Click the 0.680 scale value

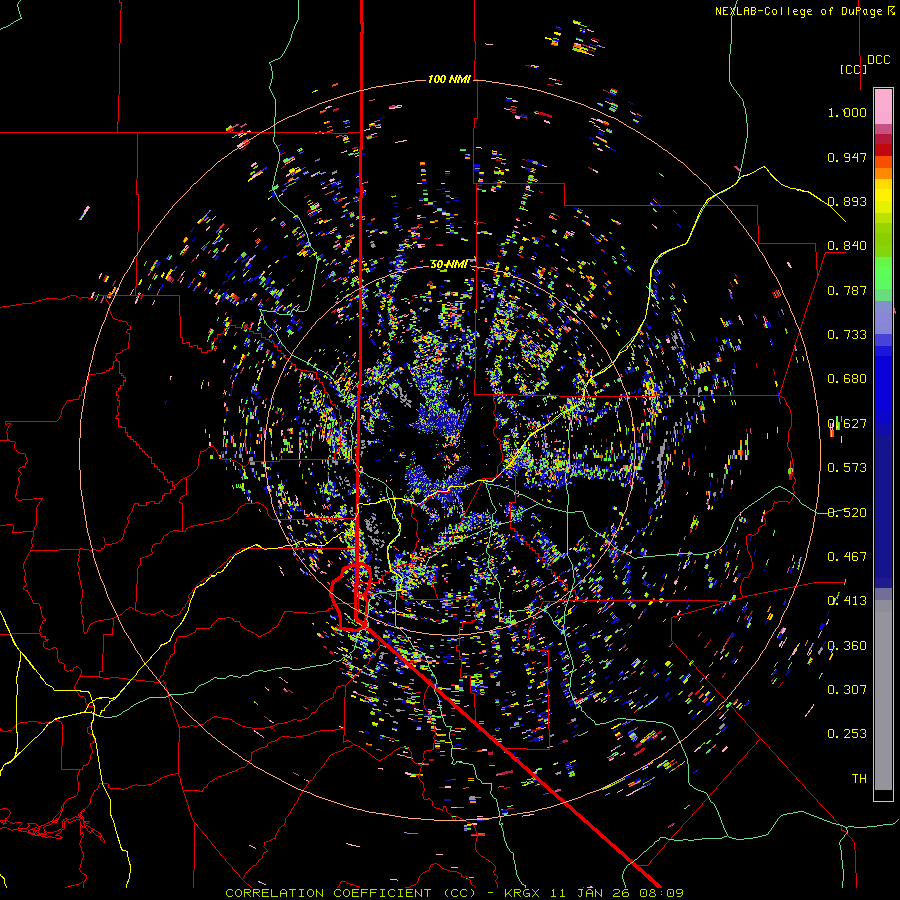tap(847, 379)
